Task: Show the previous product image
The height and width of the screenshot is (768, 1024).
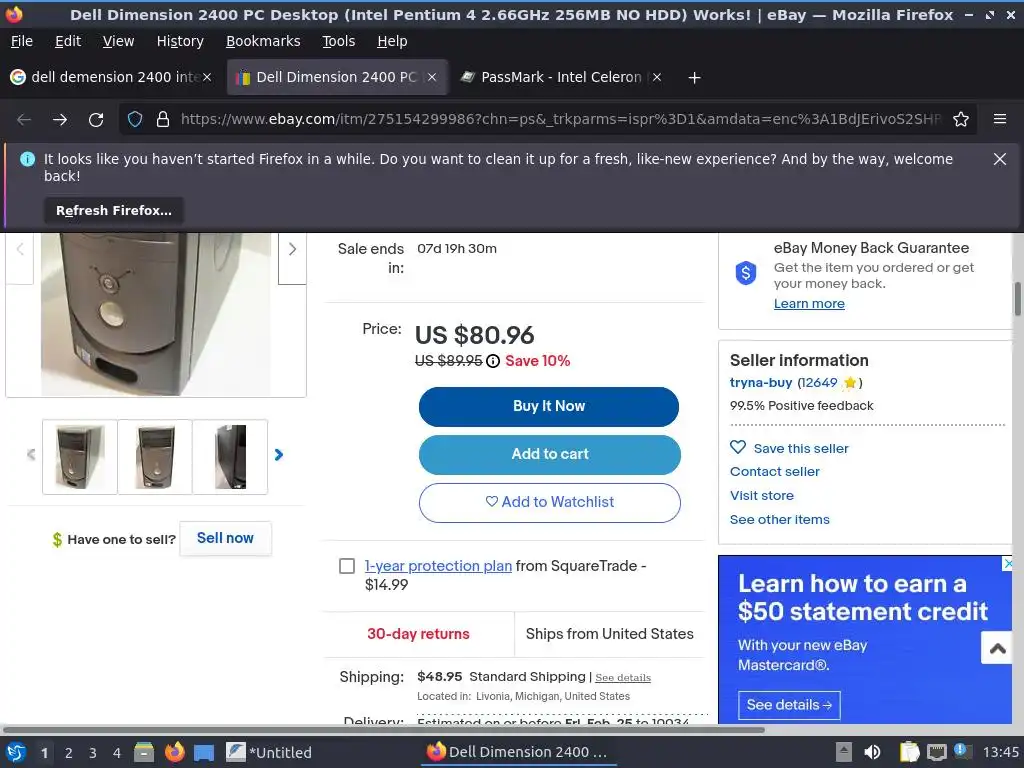Action: pyautogui.click(x=20, y=249)
